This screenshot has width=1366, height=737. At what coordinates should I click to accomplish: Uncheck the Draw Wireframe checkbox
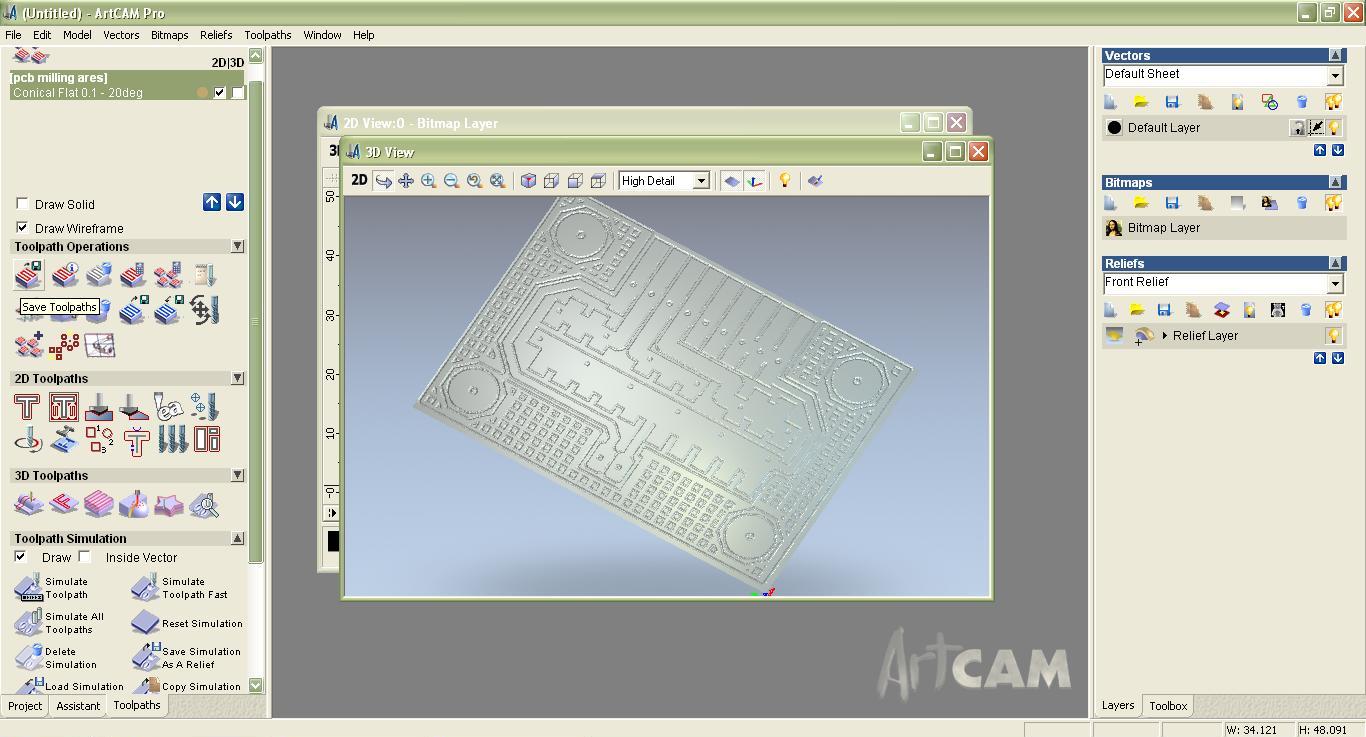22,228
